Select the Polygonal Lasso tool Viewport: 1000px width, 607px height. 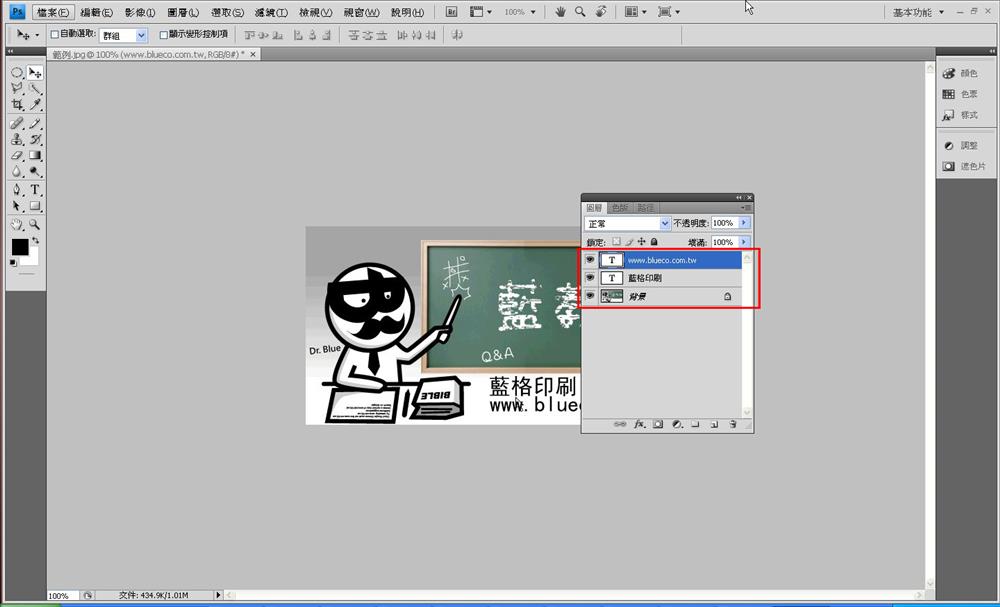17,89
